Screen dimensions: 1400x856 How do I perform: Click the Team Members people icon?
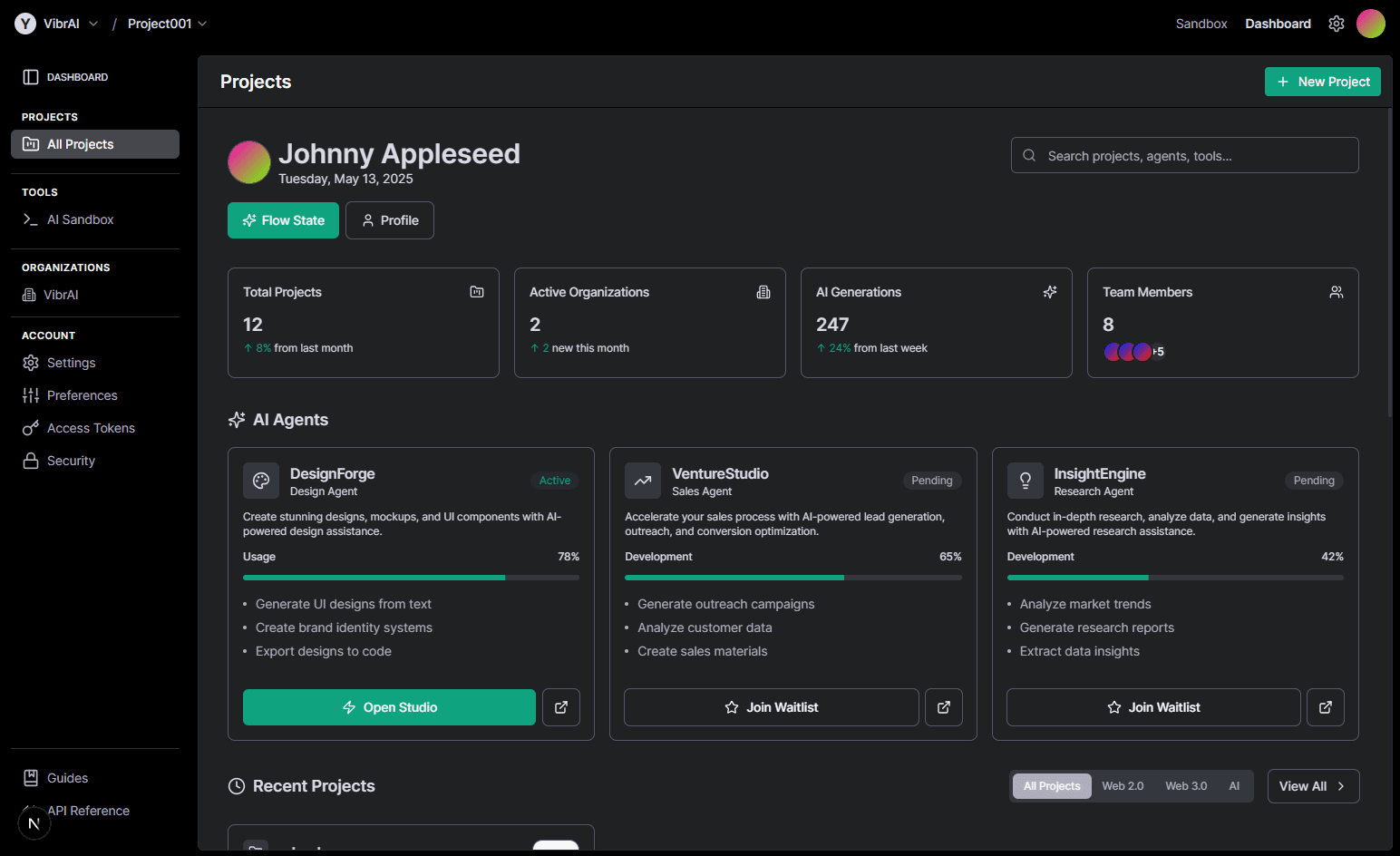point(1337,292)
